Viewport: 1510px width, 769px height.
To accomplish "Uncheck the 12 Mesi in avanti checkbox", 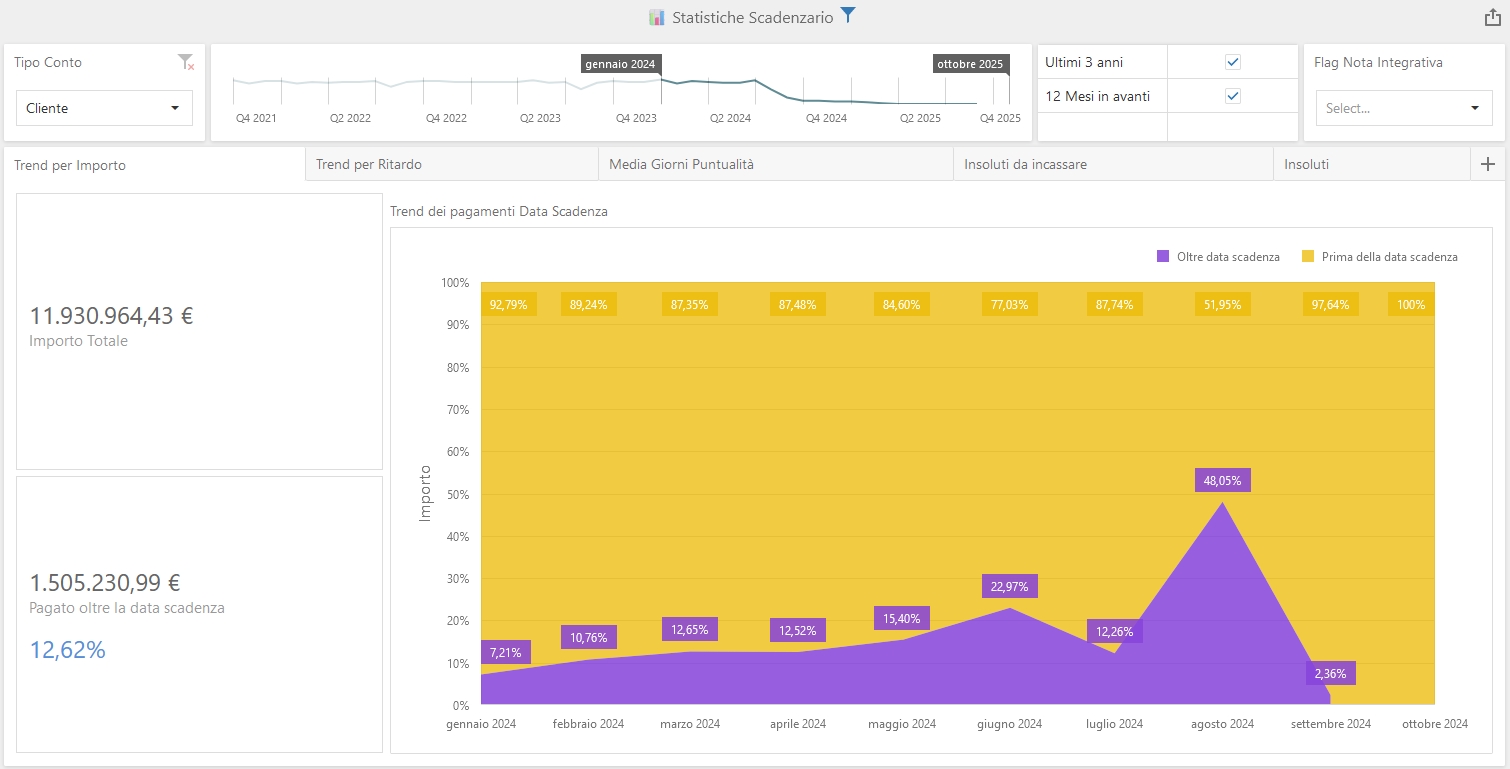I will (x=1233, y=96).
